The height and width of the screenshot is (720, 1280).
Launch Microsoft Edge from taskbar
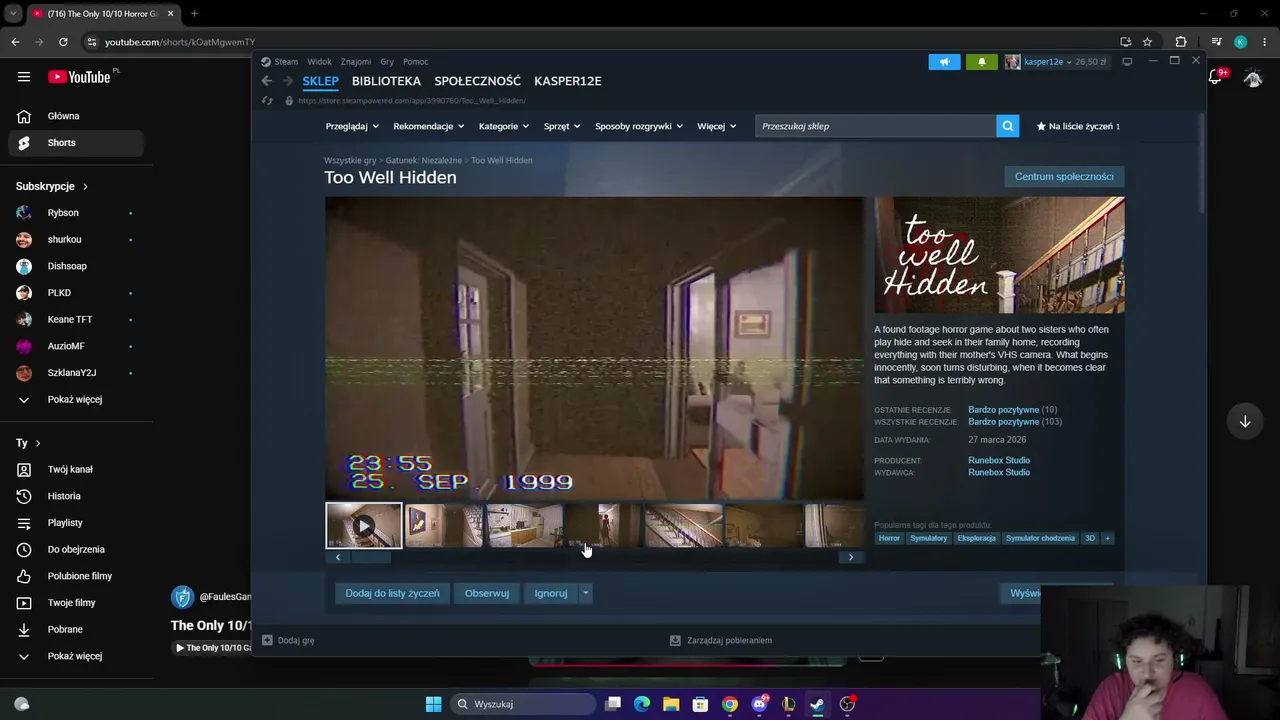click(x=642, y=704)
